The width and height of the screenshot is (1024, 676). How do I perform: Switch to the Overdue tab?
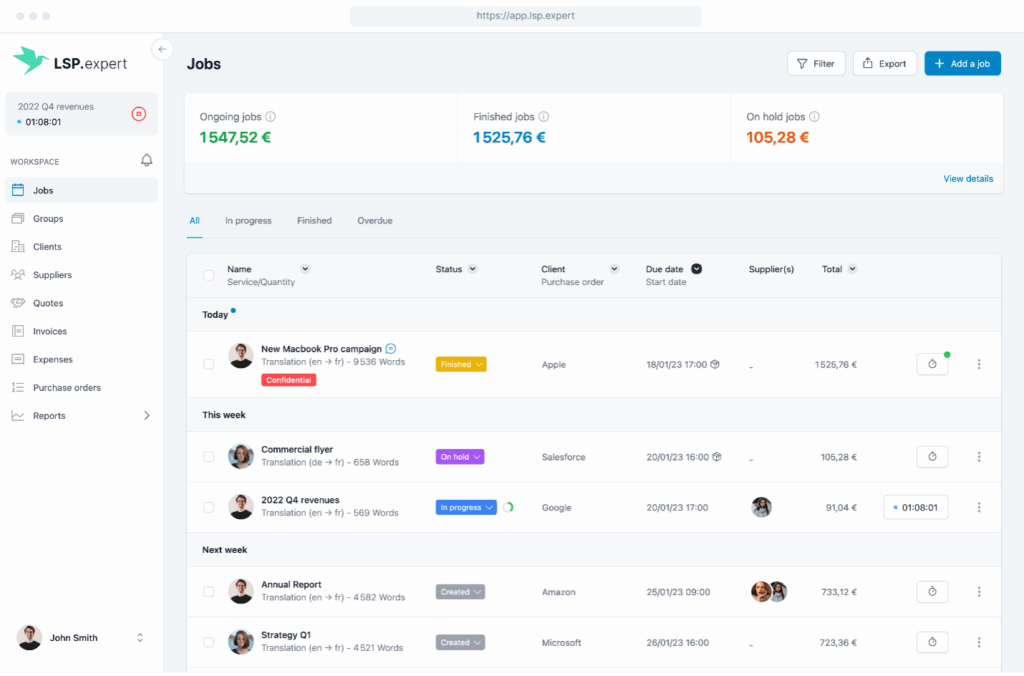(x=375, y=221)
